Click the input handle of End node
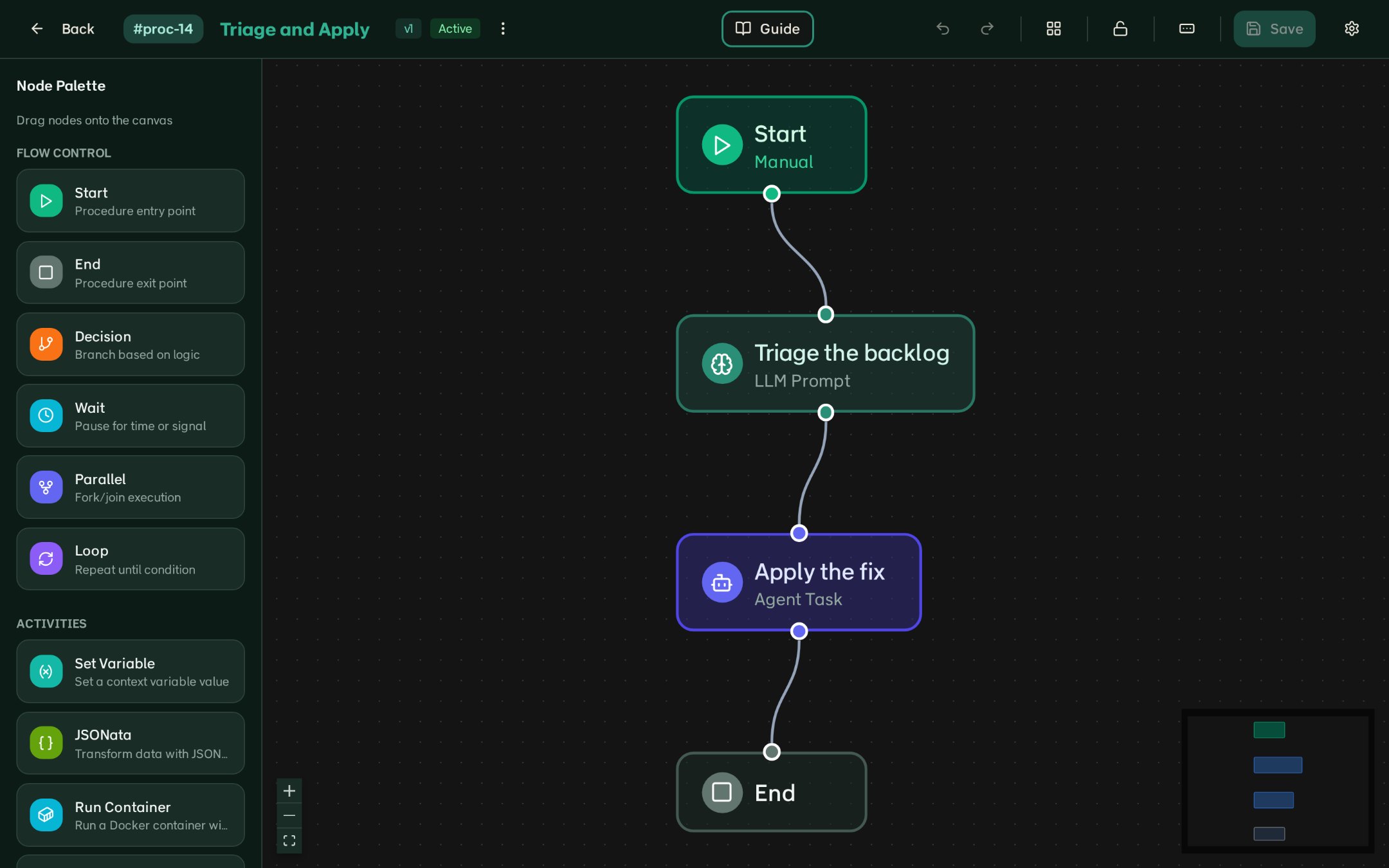The height and width of the screenshot is (868, 1389). pyautogui.click(x=771, y=752)
